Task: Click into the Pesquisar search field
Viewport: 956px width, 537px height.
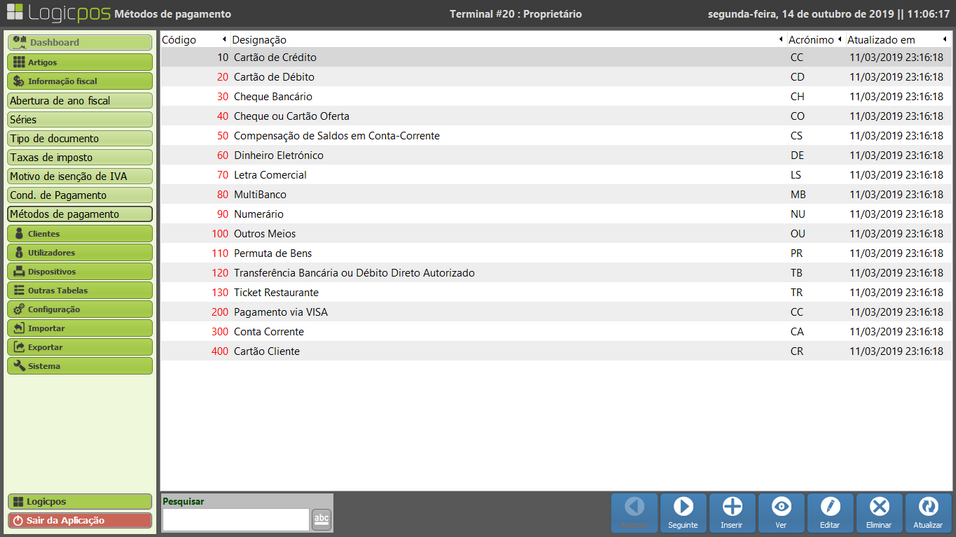Action: click(x=235, y=519)
